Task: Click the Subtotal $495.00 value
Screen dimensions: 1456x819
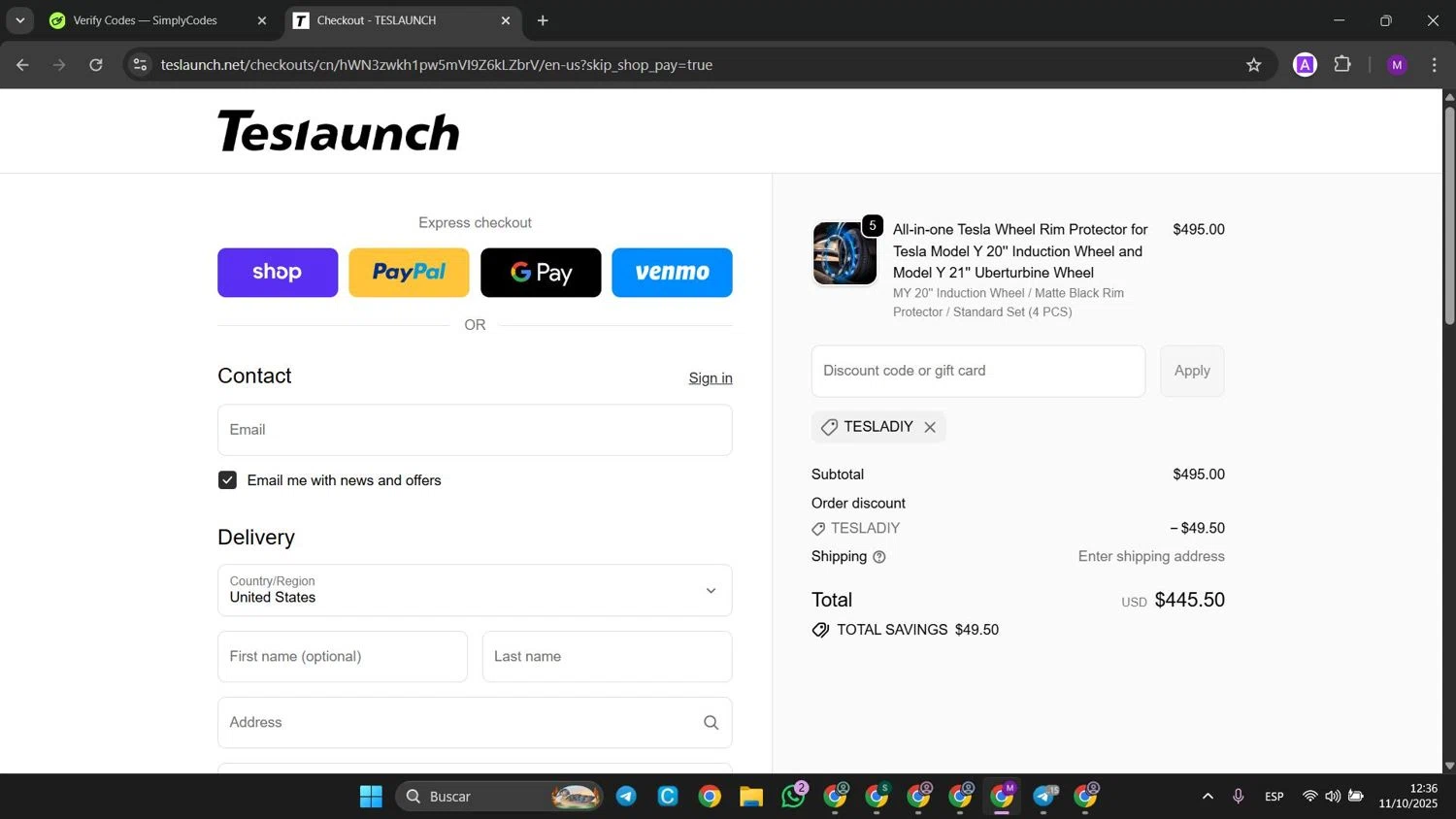Action: (1199, 475)
